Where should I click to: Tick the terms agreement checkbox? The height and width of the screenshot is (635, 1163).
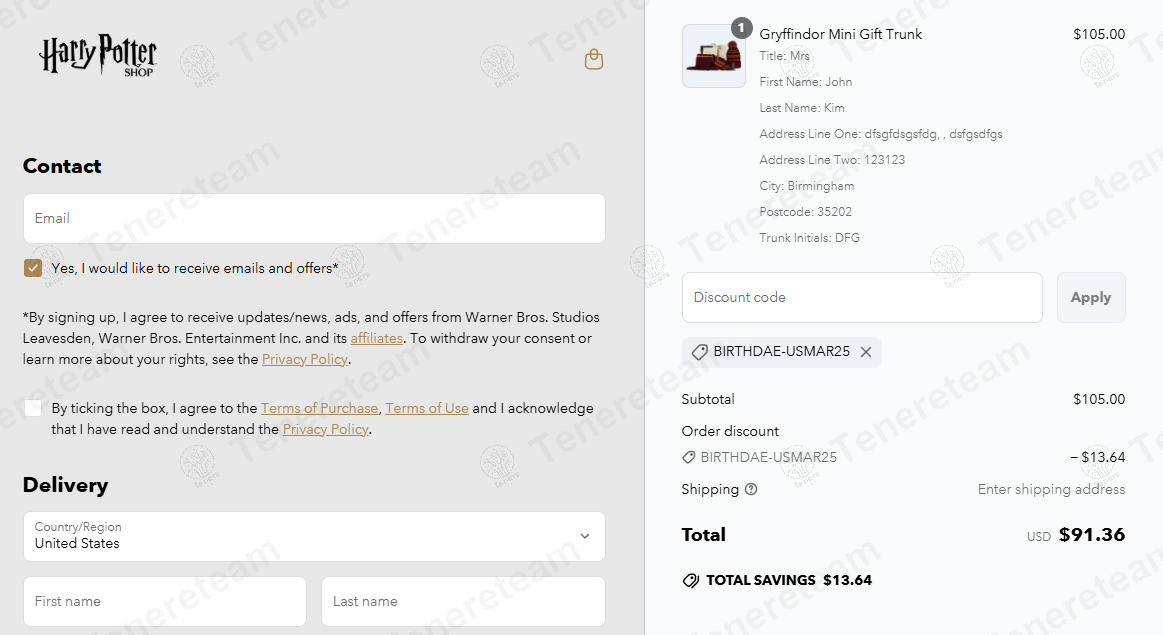pyautogui.click(x=33, y=408)
